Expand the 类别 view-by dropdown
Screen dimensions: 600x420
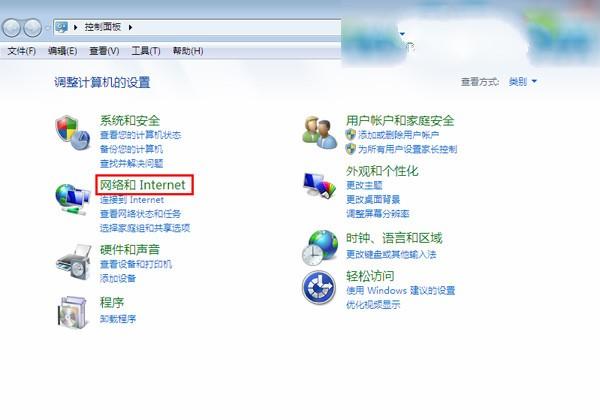point(522,81)
